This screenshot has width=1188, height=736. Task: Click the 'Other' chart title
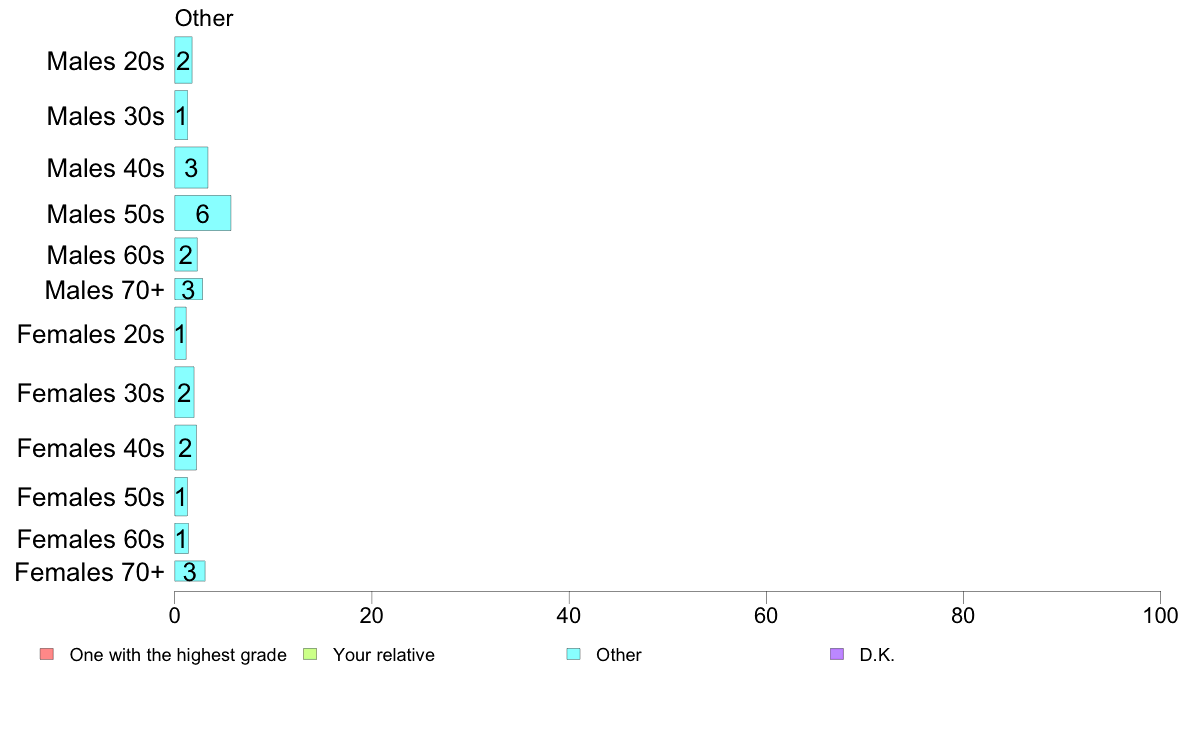[x=204, y=18]
